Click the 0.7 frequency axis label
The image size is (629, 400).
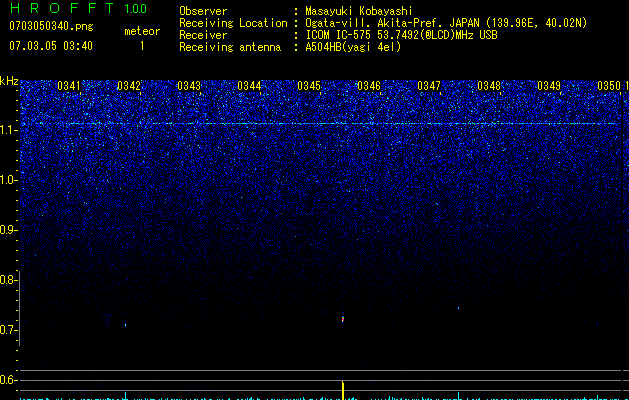coord(9,330)
